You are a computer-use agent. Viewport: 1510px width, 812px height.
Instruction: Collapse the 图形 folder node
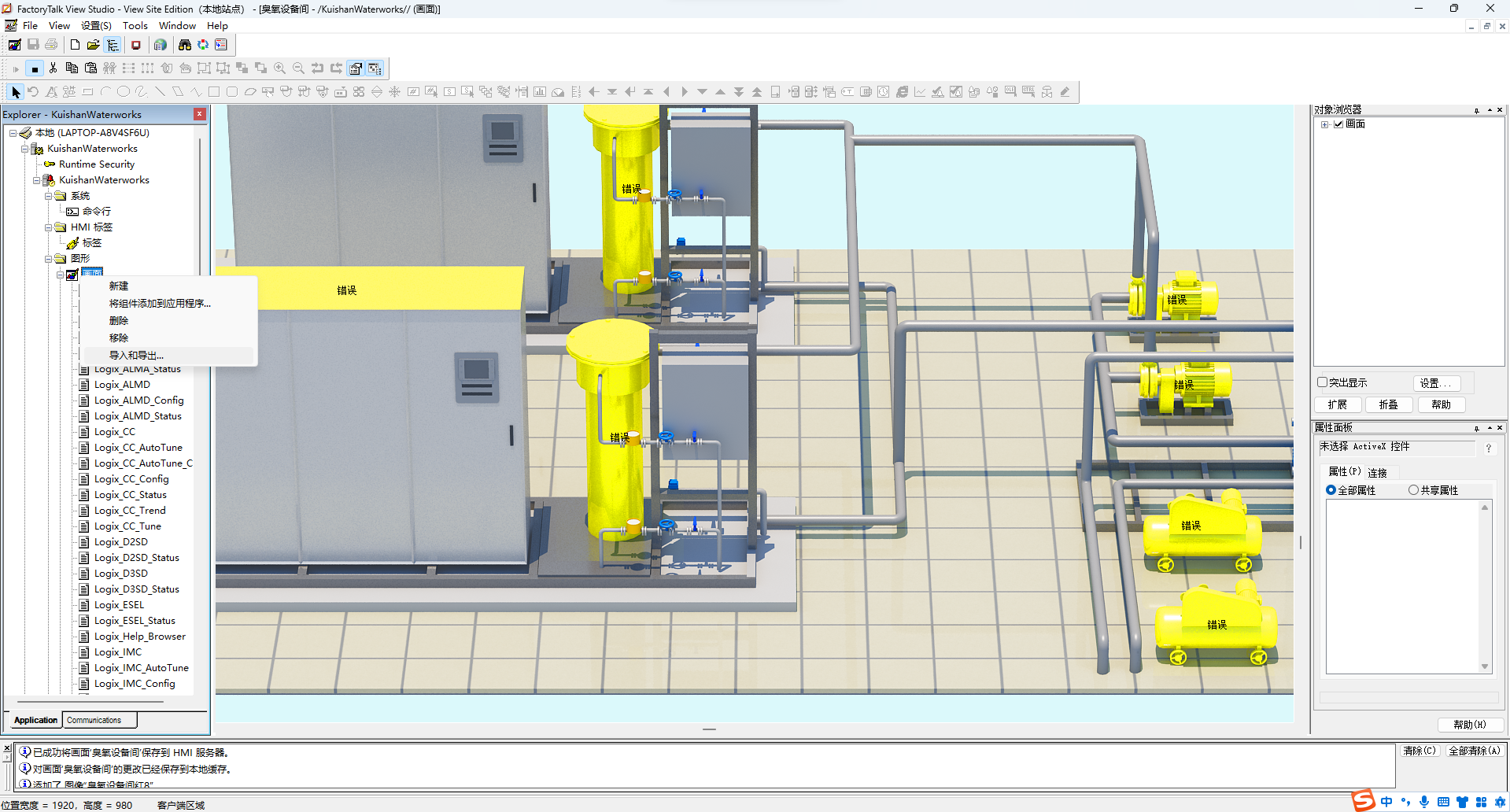48,259
